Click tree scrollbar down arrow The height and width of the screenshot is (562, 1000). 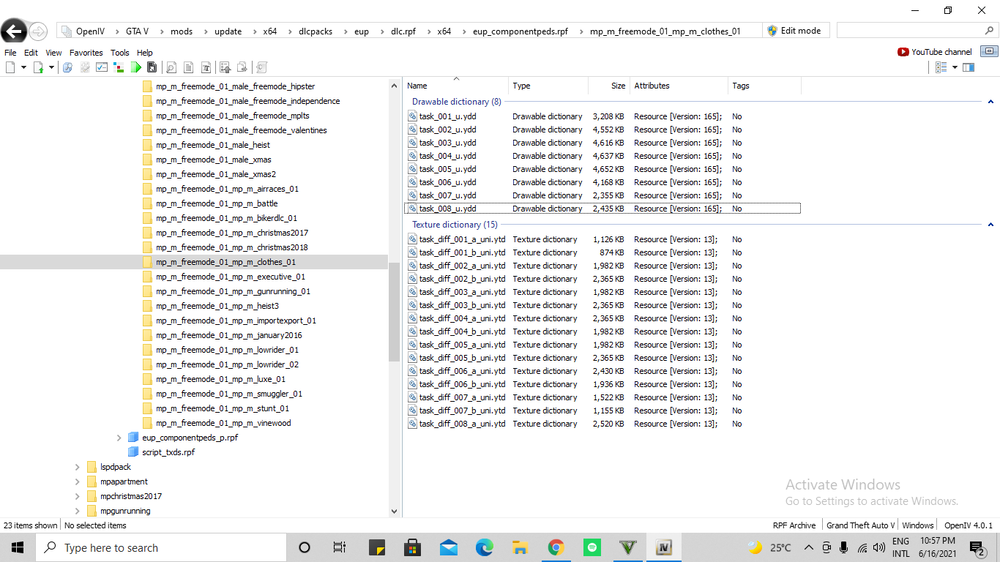click(x=393, y=511)
